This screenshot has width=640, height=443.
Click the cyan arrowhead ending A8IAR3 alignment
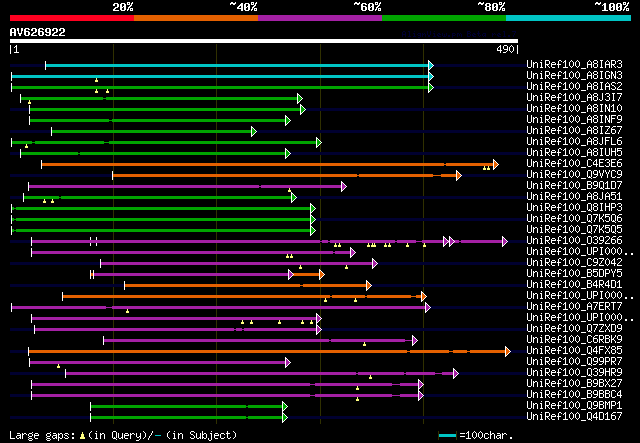pos(431,65)
